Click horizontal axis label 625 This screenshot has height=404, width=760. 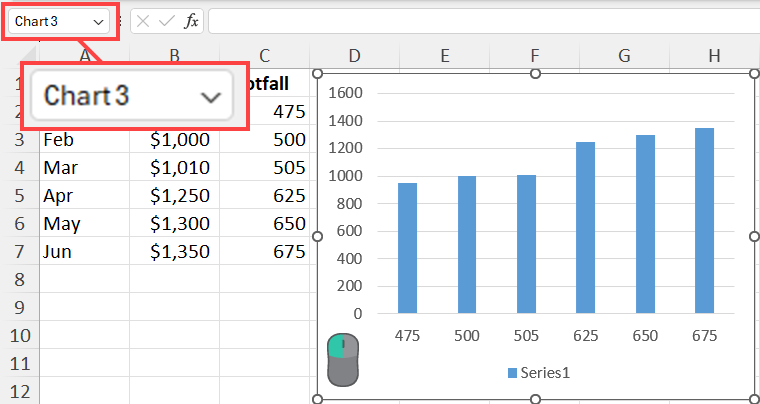click(586, 336)
